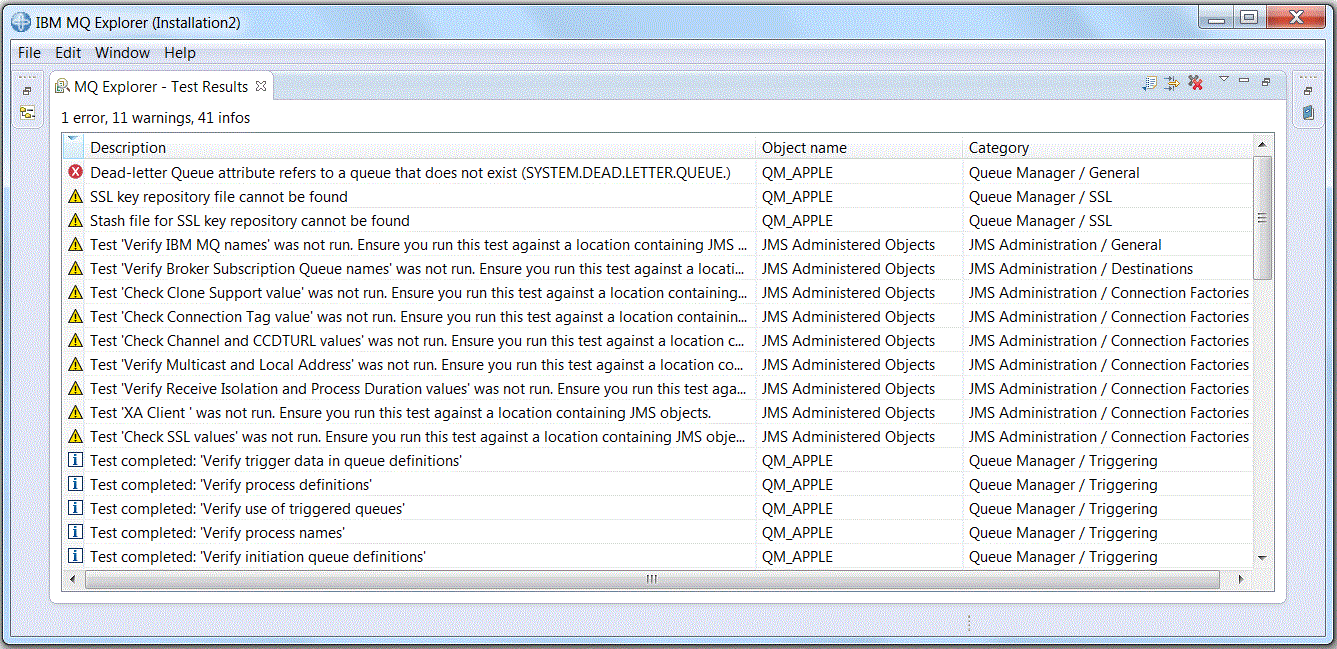Click 'JMS Administration / Destinations' category cell
The width and height of the screenshot is (1337, 649).
pos(1081,269)
